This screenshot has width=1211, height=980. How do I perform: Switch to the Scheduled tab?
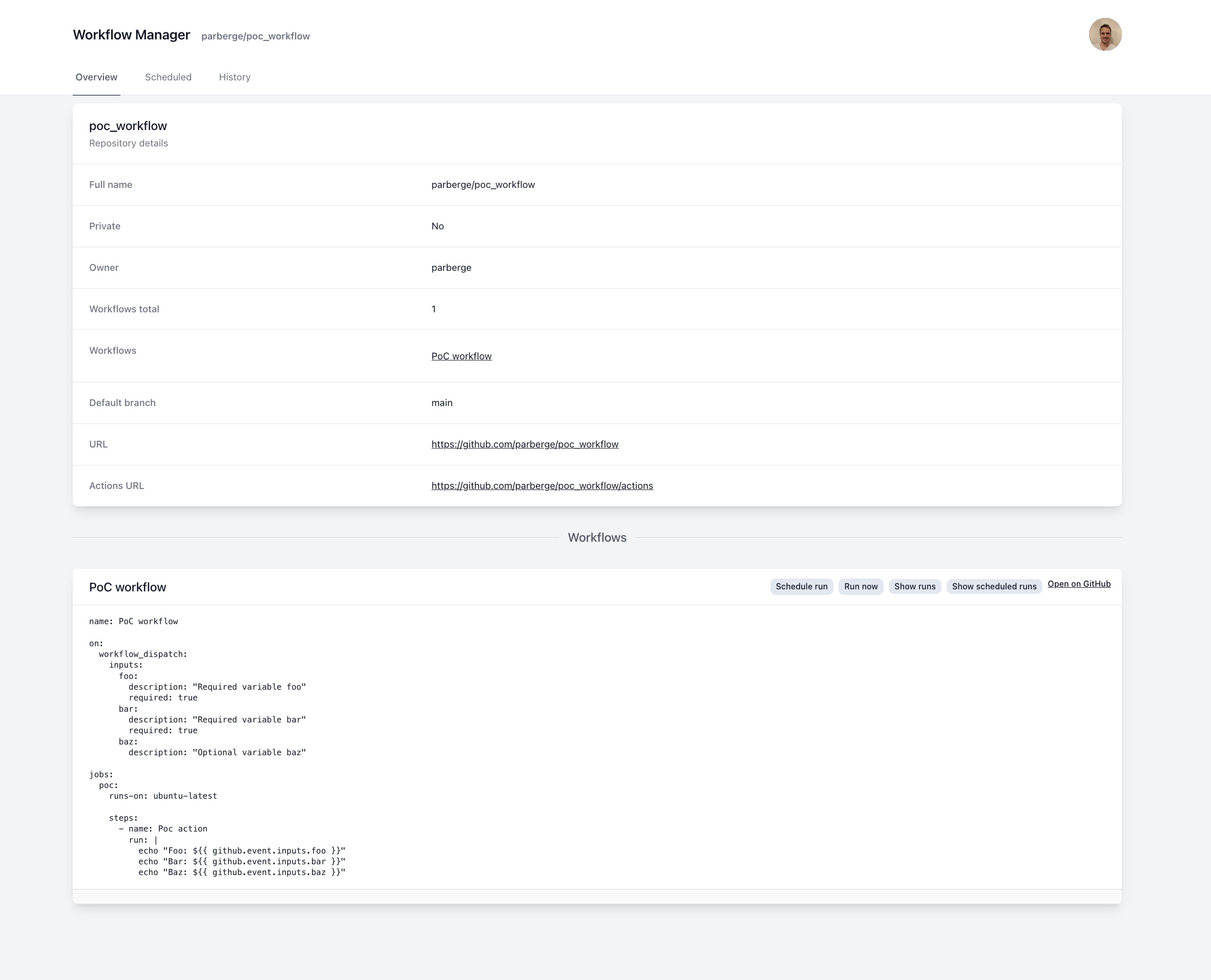(x=168, y=77)
